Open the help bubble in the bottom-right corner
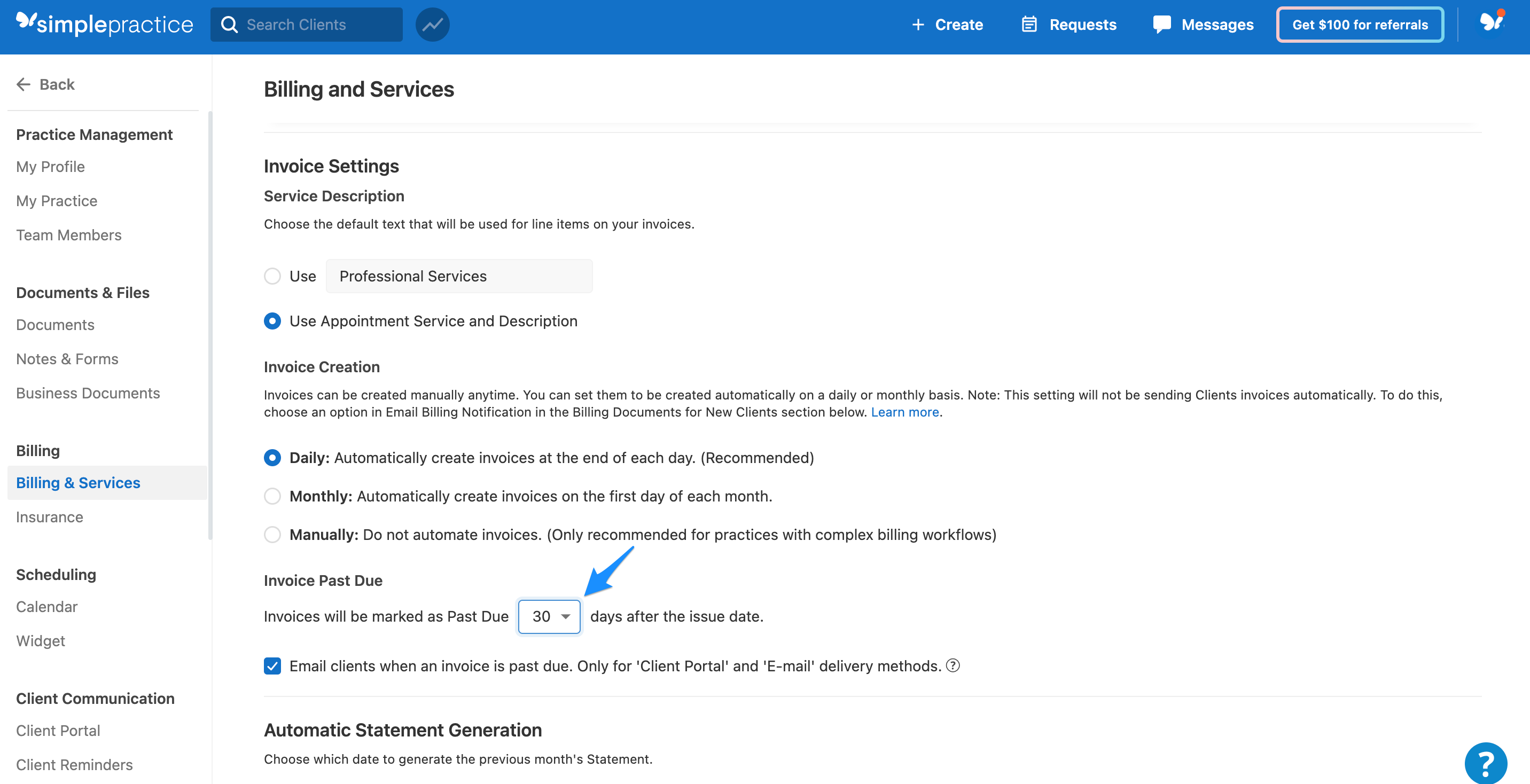Image resolution: width=1530 pixels, height=784 pixels. pyautogui.click(x=1487, y=763)
